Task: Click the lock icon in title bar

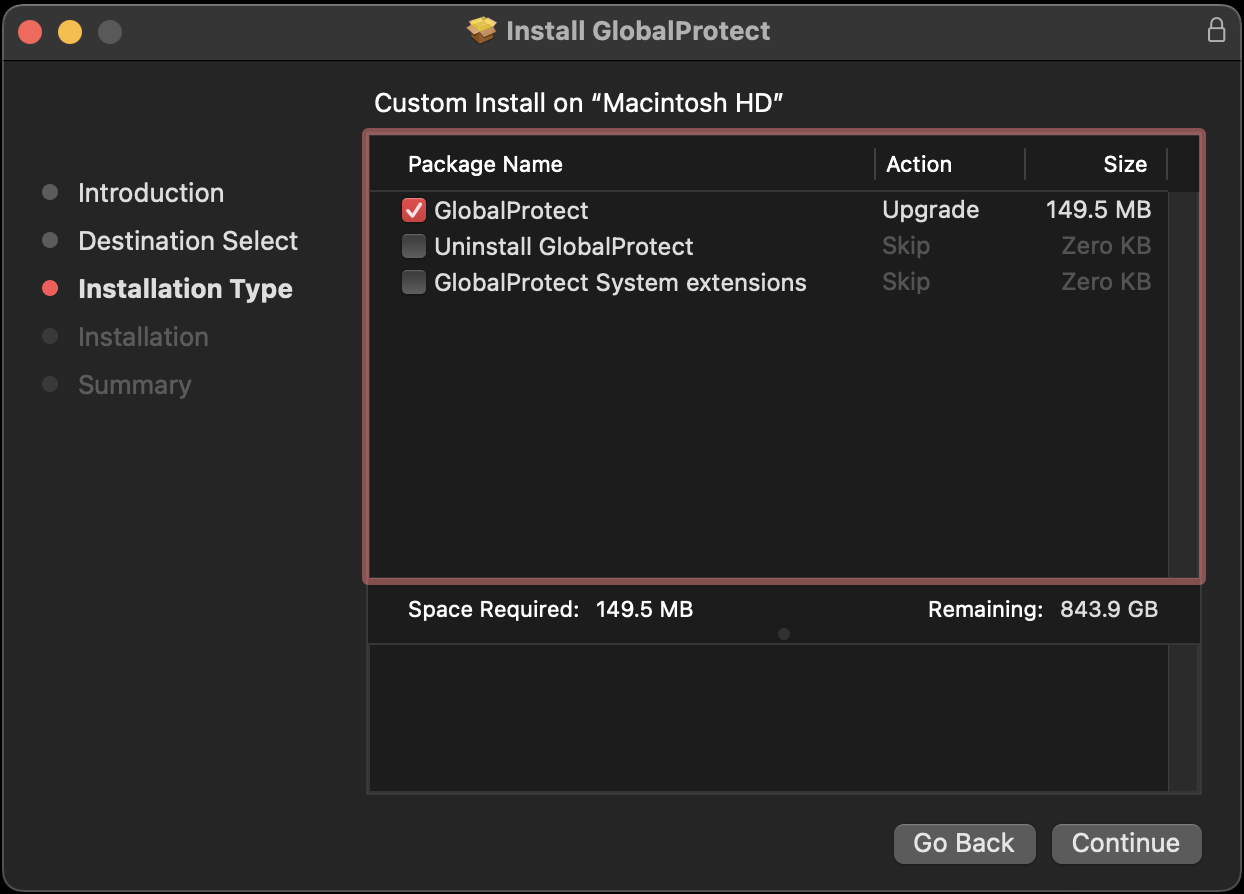Action: [x=1216, y=31]
